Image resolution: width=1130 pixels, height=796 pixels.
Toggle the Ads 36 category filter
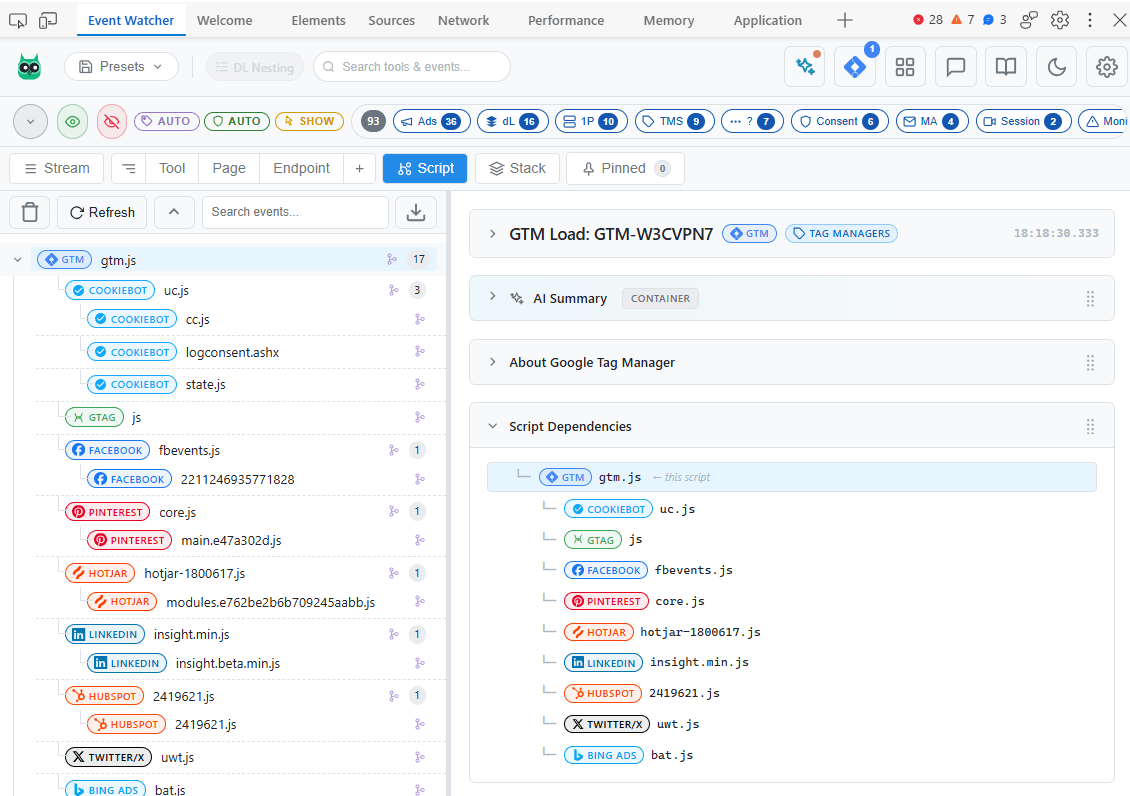point(432,121)
